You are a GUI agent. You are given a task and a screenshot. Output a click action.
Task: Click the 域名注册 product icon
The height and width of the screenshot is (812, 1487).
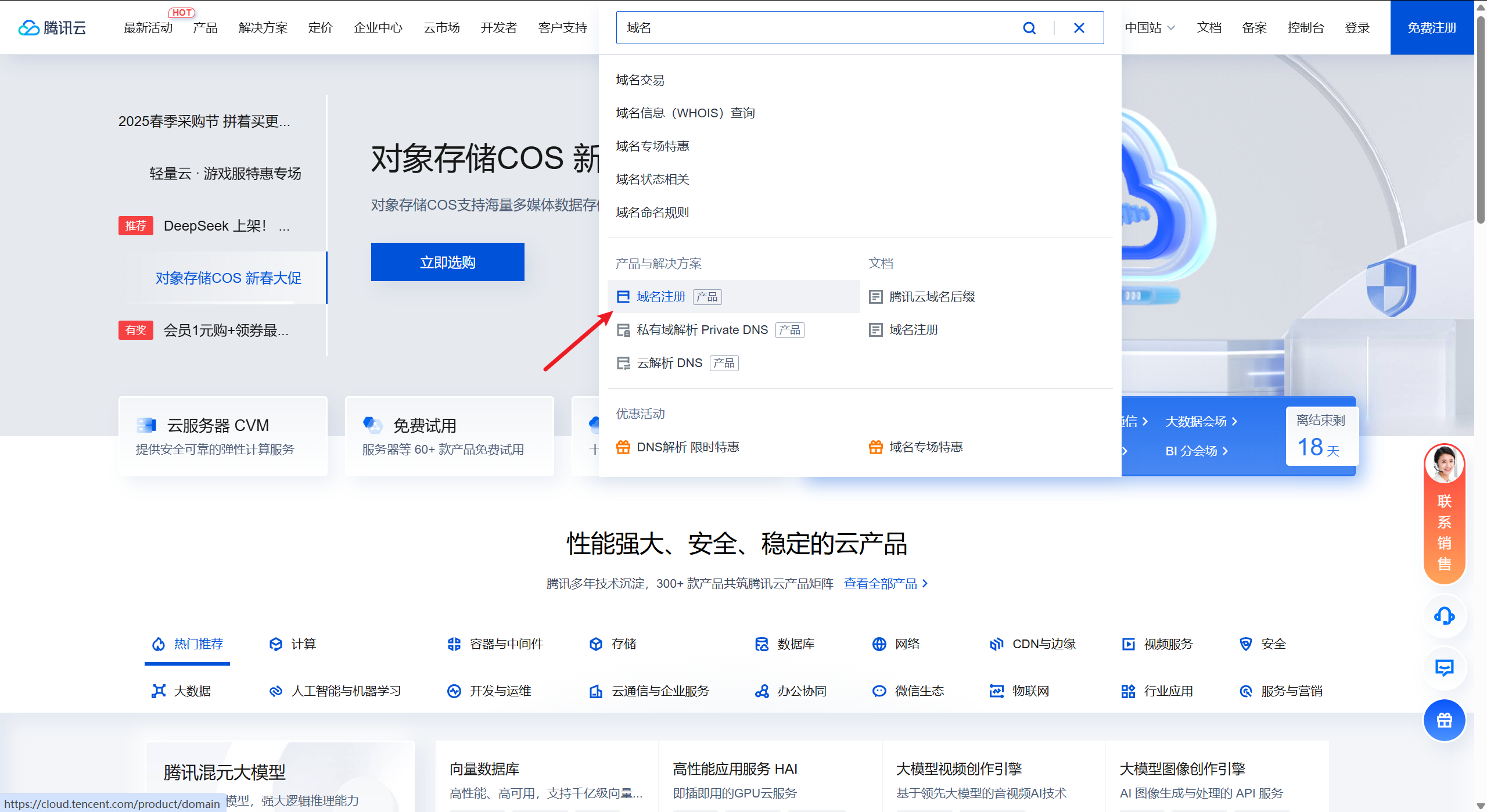(x=623, y=297)
